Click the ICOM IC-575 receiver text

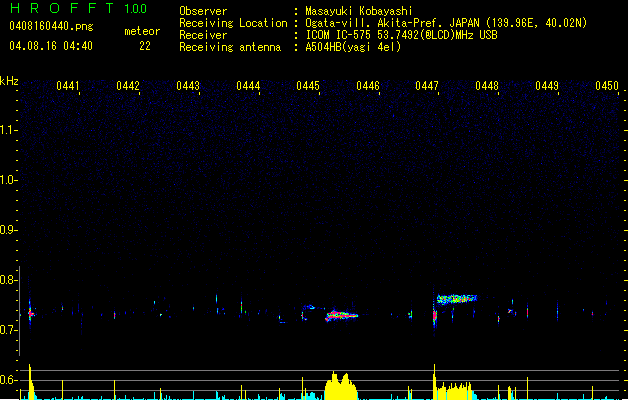tap(401, 35)
